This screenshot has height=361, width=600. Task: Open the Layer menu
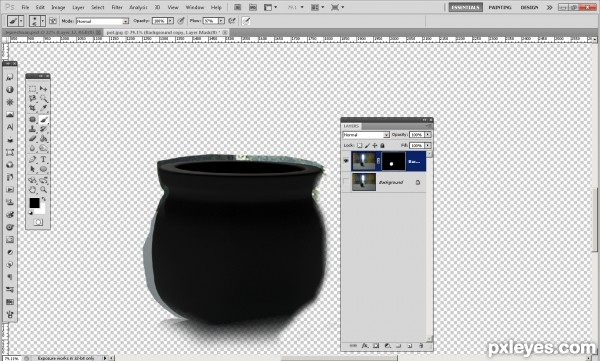pyautogui.click(x=78, y=7)
